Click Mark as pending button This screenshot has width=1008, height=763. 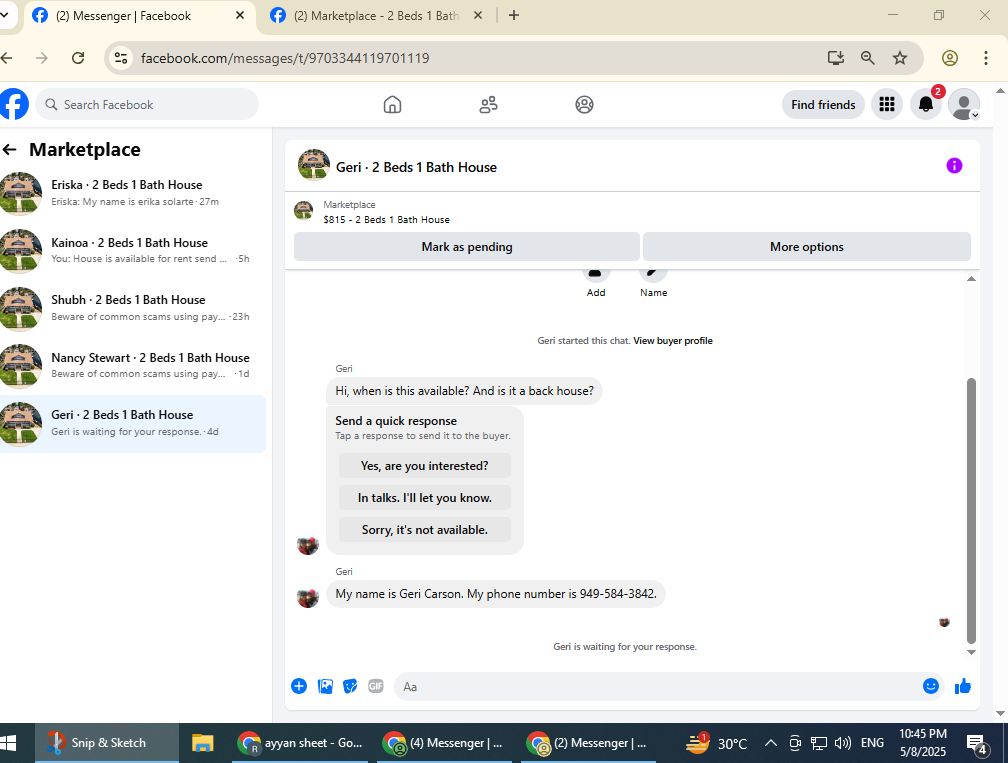tap(467, 247)
